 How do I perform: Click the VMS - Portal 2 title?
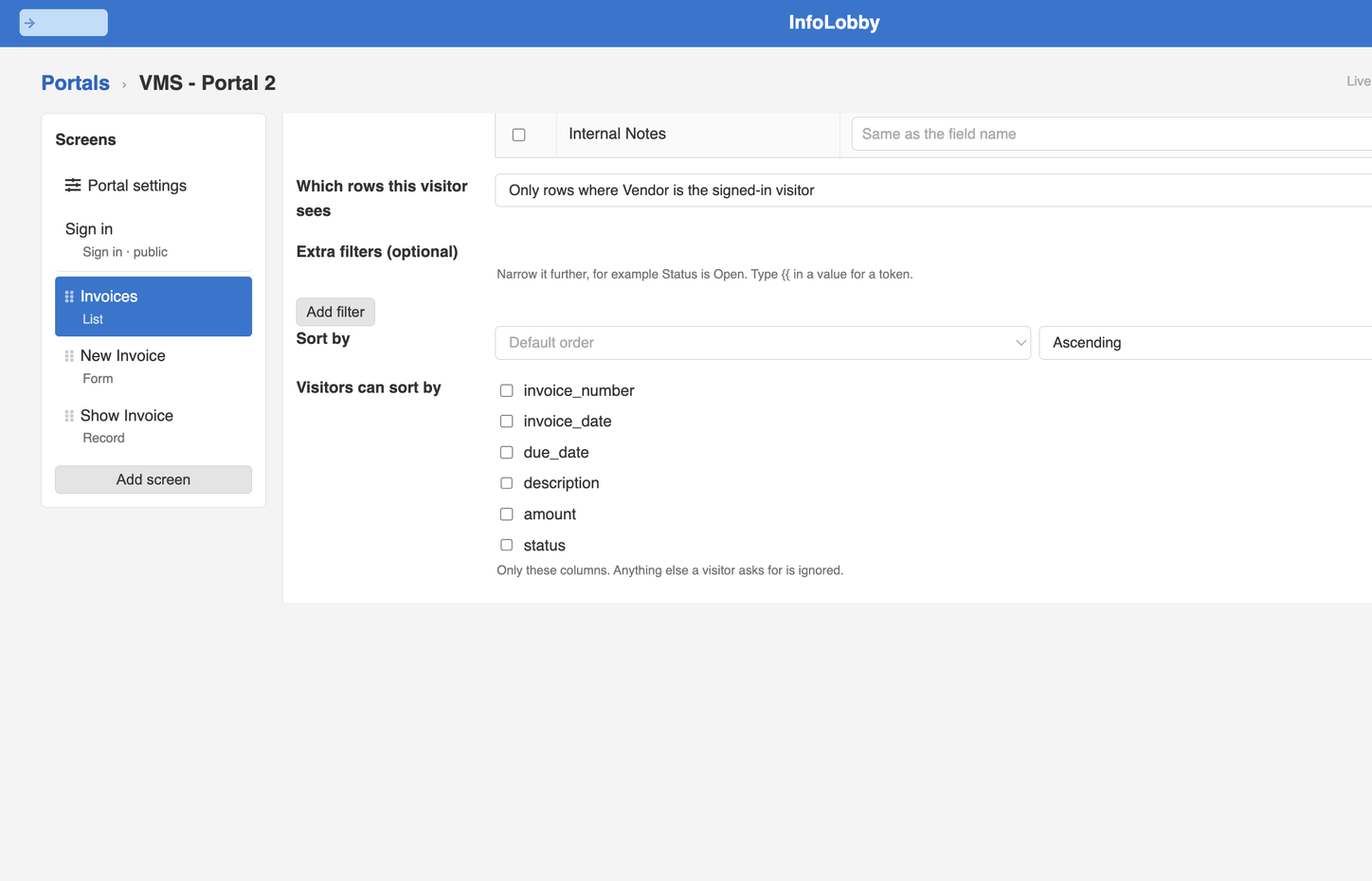(208, 83)
